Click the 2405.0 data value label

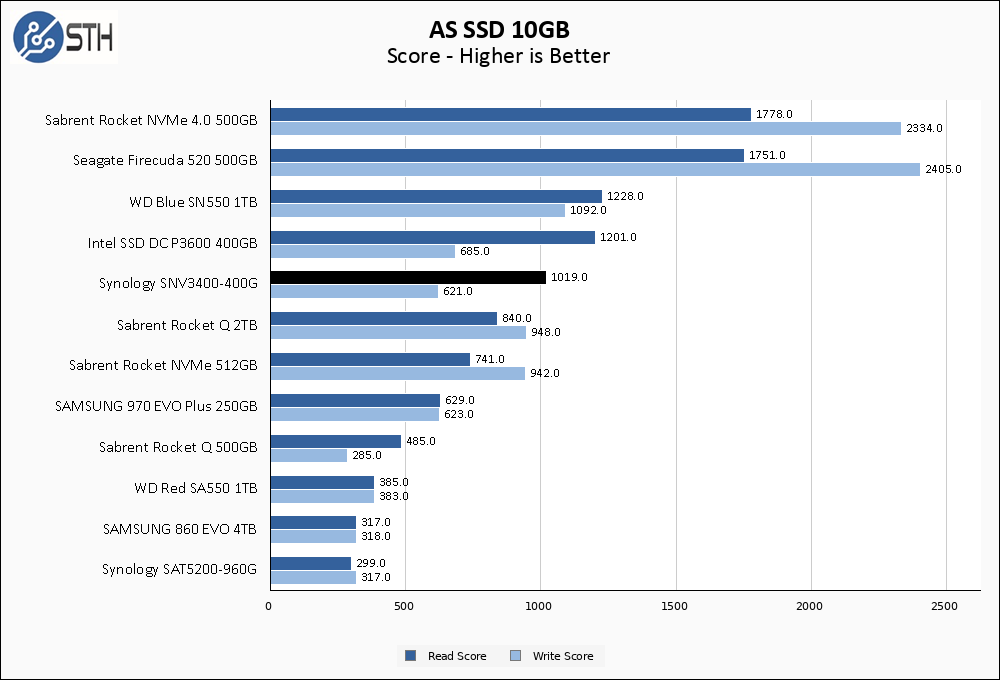(943, 169)
